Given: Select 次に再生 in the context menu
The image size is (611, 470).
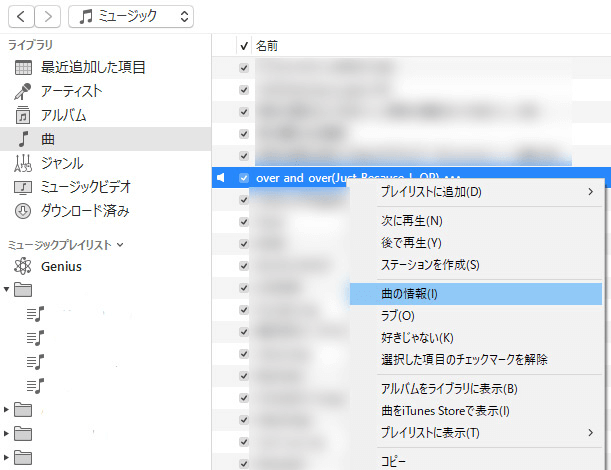Looking at the screenshot, I should coord(411,220).
